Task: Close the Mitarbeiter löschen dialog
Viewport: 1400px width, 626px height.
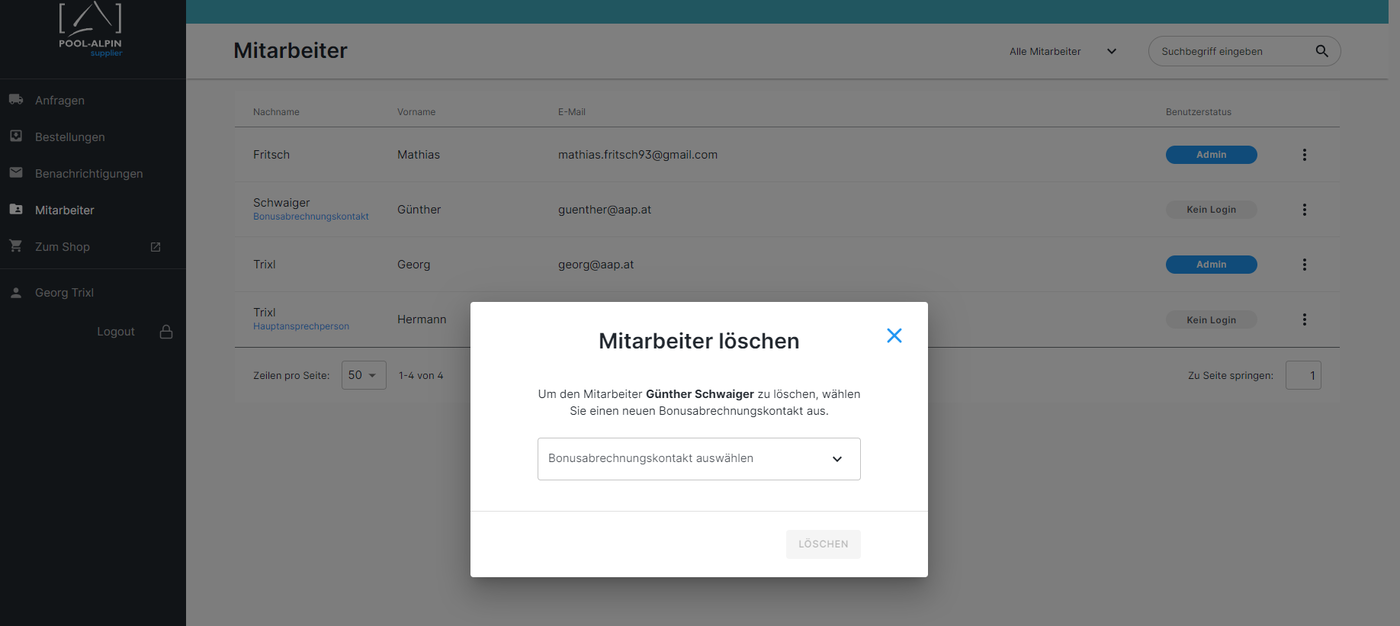Action: click(894, 336)
